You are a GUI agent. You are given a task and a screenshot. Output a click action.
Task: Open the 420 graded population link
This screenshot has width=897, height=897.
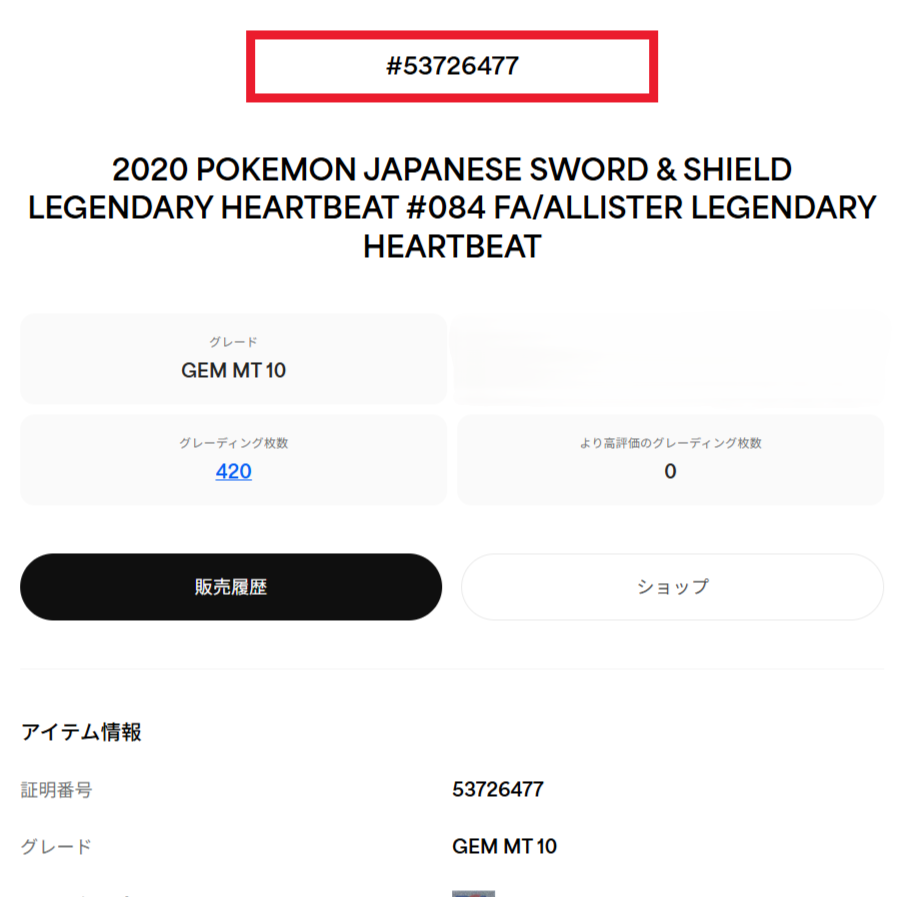[233, 471]
